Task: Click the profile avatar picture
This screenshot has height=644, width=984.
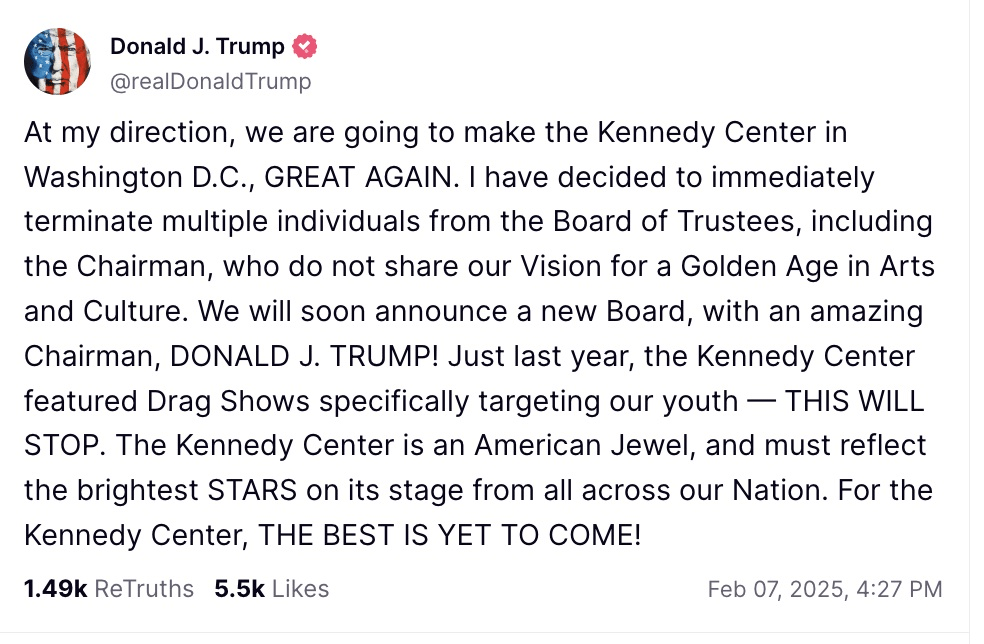Action: (x=59, y=62)
